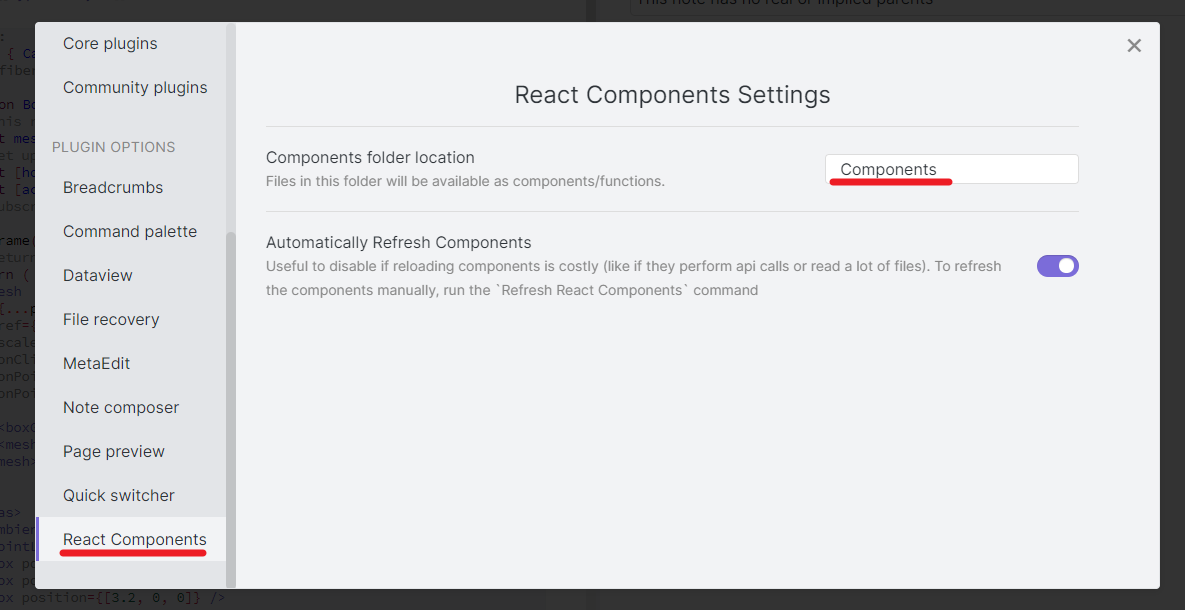Disable Automatically Refresh Components toggle
This screenshot has width=1185, height=610.
(x=1057, y=266)
